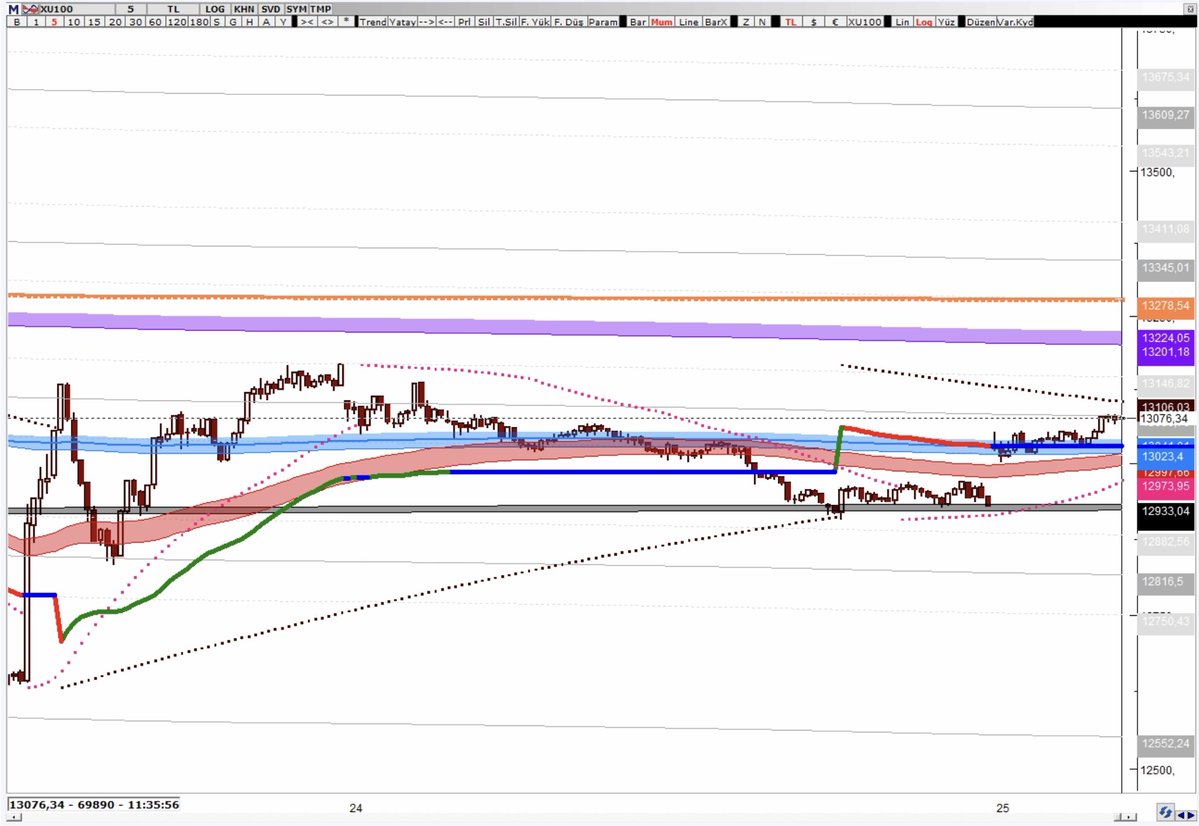Click the Var.Kyd save default button
Image resolution: width=1199 pixels, height=826 pixels.
click(x=1015, y=22)
